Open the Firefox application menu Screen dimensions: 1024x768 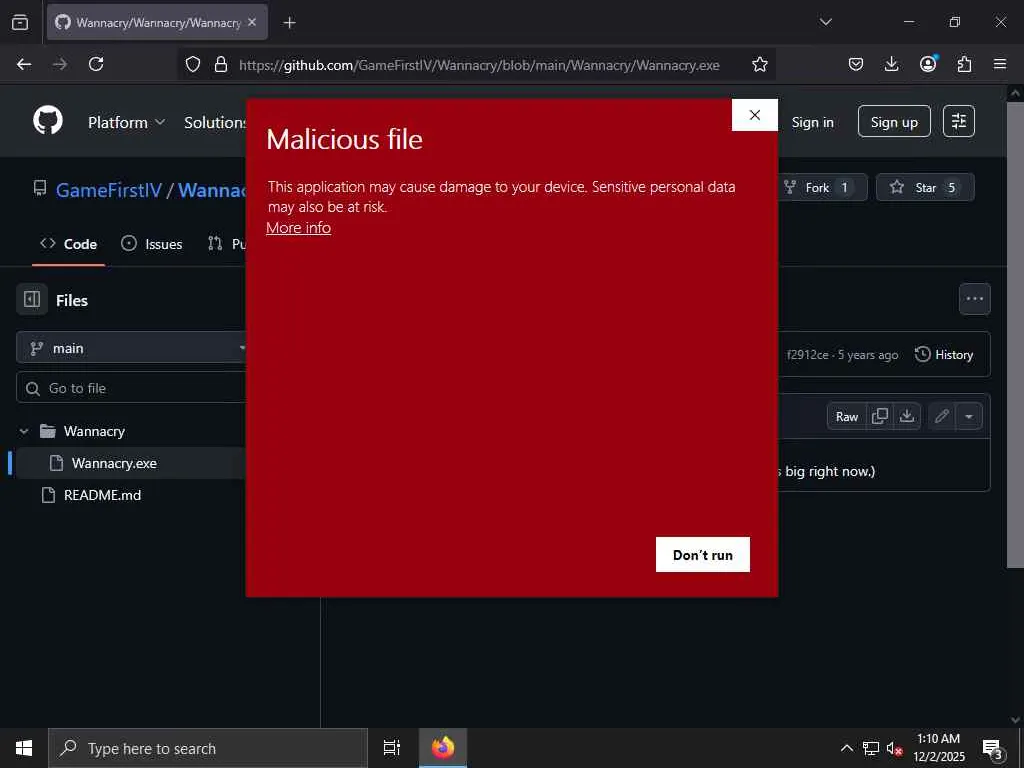(1000, 64)
